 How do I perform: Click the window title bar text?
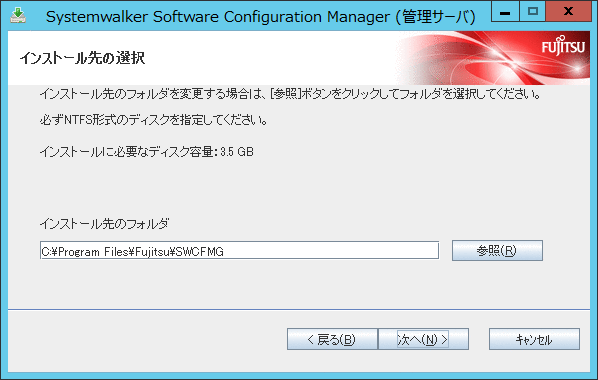[261, 17]
